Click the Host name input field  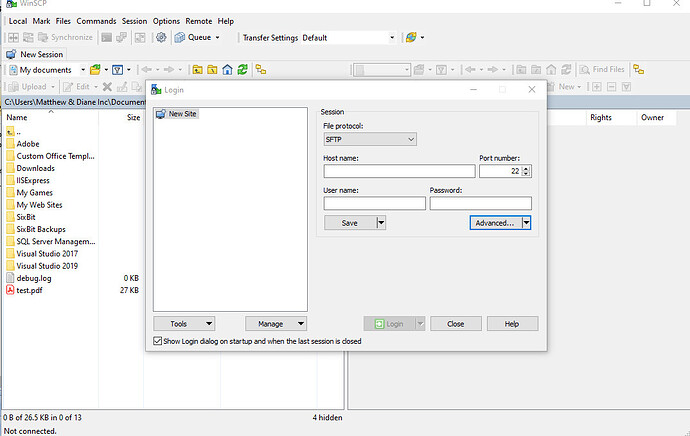(x=399, y=171)
